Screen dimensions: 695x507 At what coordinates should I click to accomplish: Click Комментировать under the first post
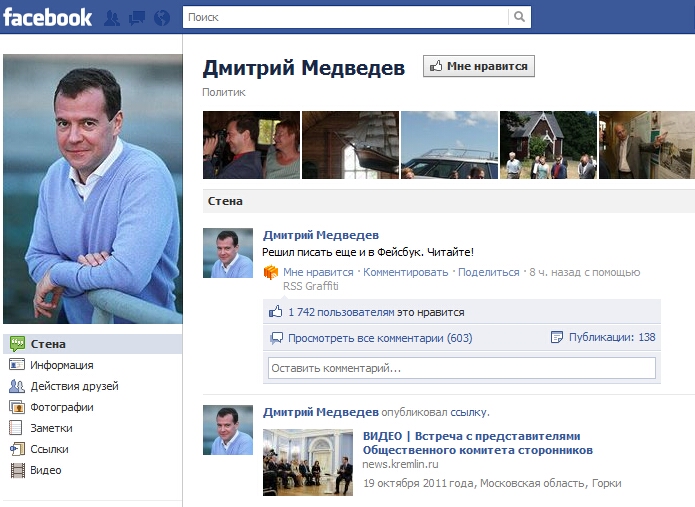tap(406, 272)
